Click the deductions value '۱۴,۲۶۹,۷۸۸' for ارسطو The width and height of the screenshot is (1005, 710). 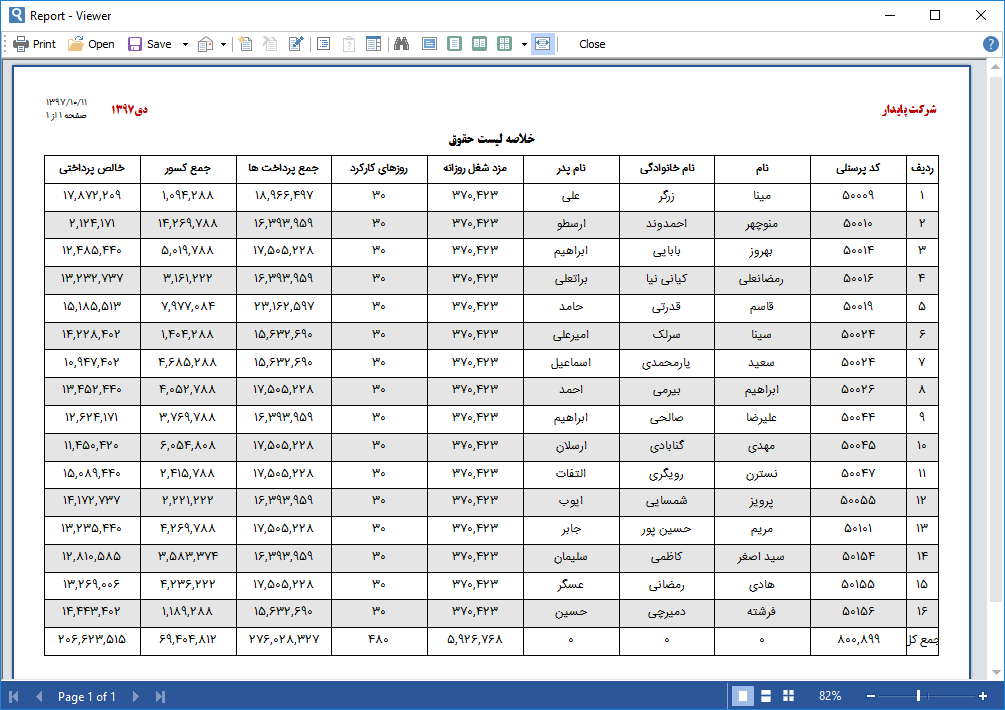188,224
